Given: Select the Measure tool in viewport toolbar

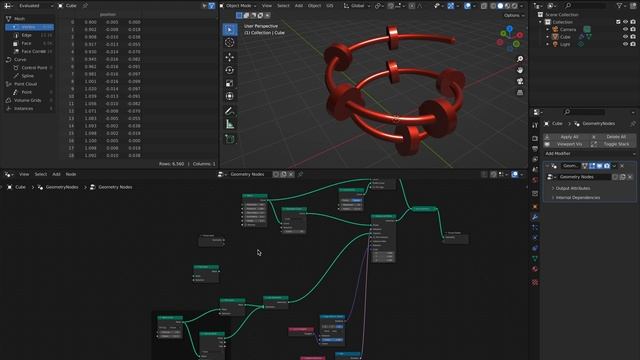Looking at the screenshot, I should click(229, 124).
